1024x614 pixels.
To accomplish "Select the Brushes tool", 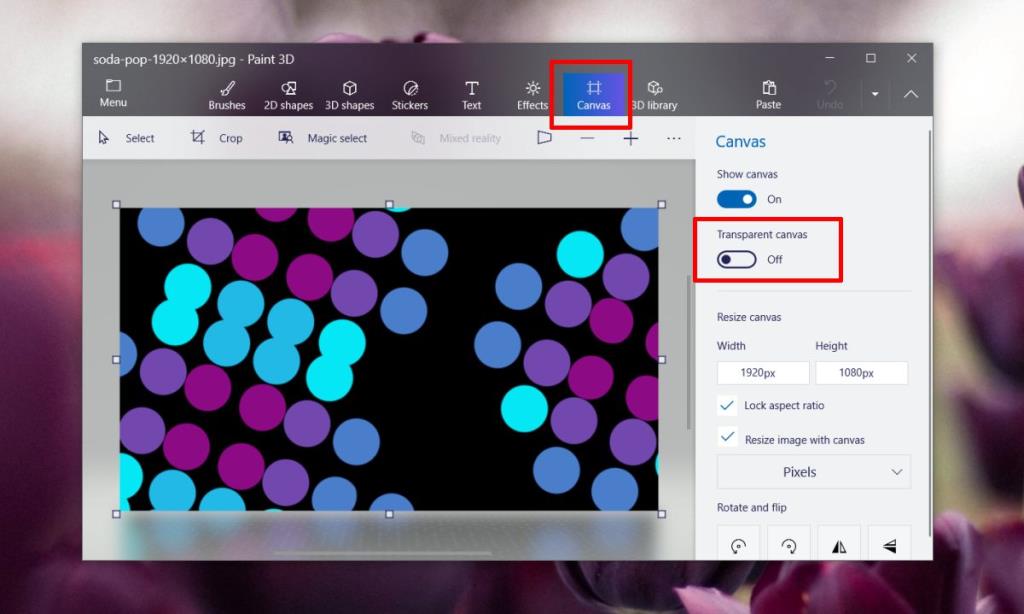I will 226,94.
